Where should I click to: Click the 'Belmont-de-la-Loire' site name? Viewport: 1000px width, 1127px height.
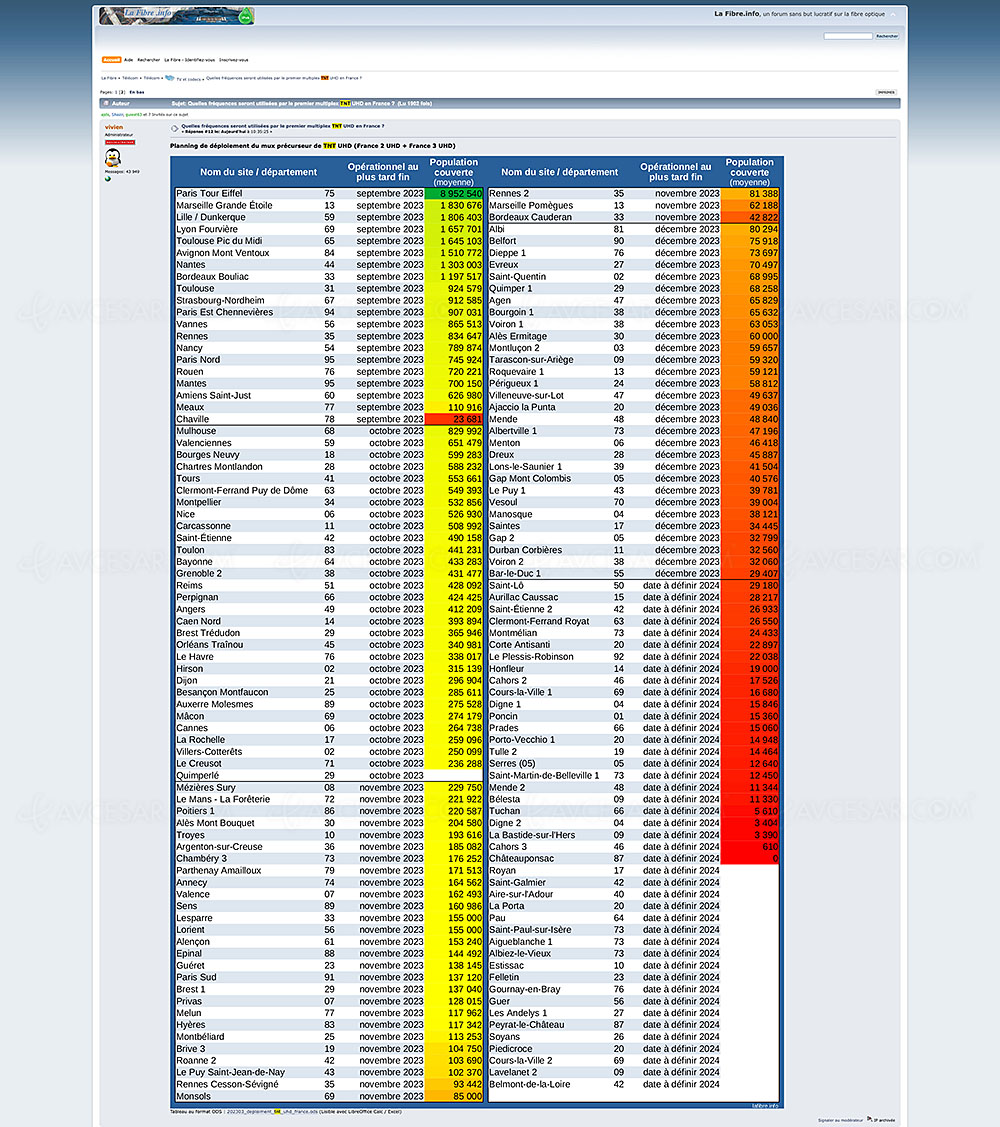pyautogui.click(x=529, y=1084)
